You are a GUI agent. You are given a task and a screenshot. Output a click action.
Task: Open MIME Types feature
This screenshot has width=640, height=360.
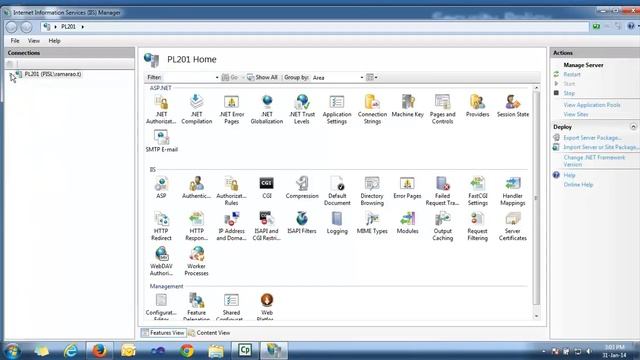click(372, 223)
